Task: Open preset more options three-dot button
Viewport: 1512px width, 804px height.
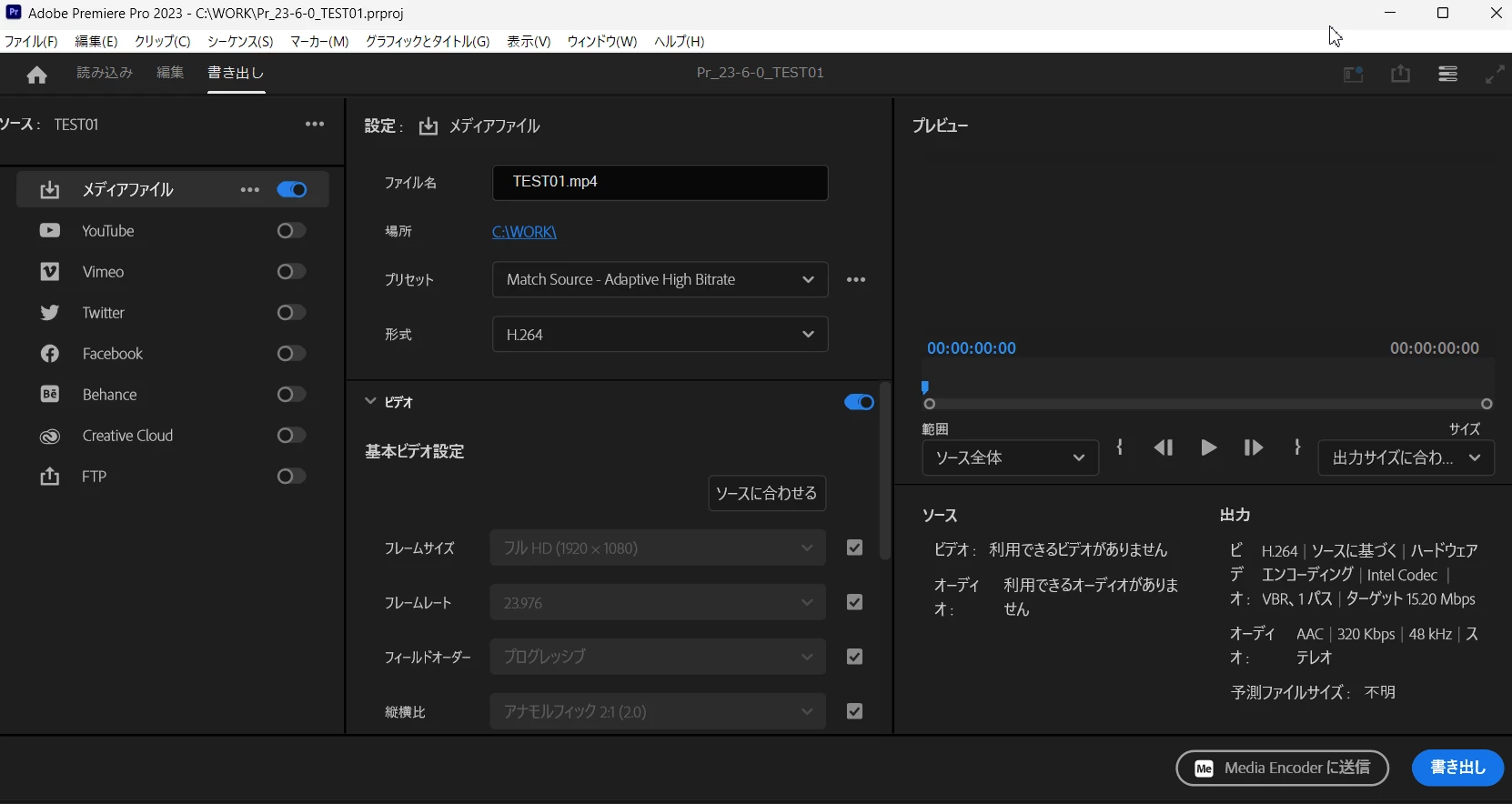Action: [856, 280]
